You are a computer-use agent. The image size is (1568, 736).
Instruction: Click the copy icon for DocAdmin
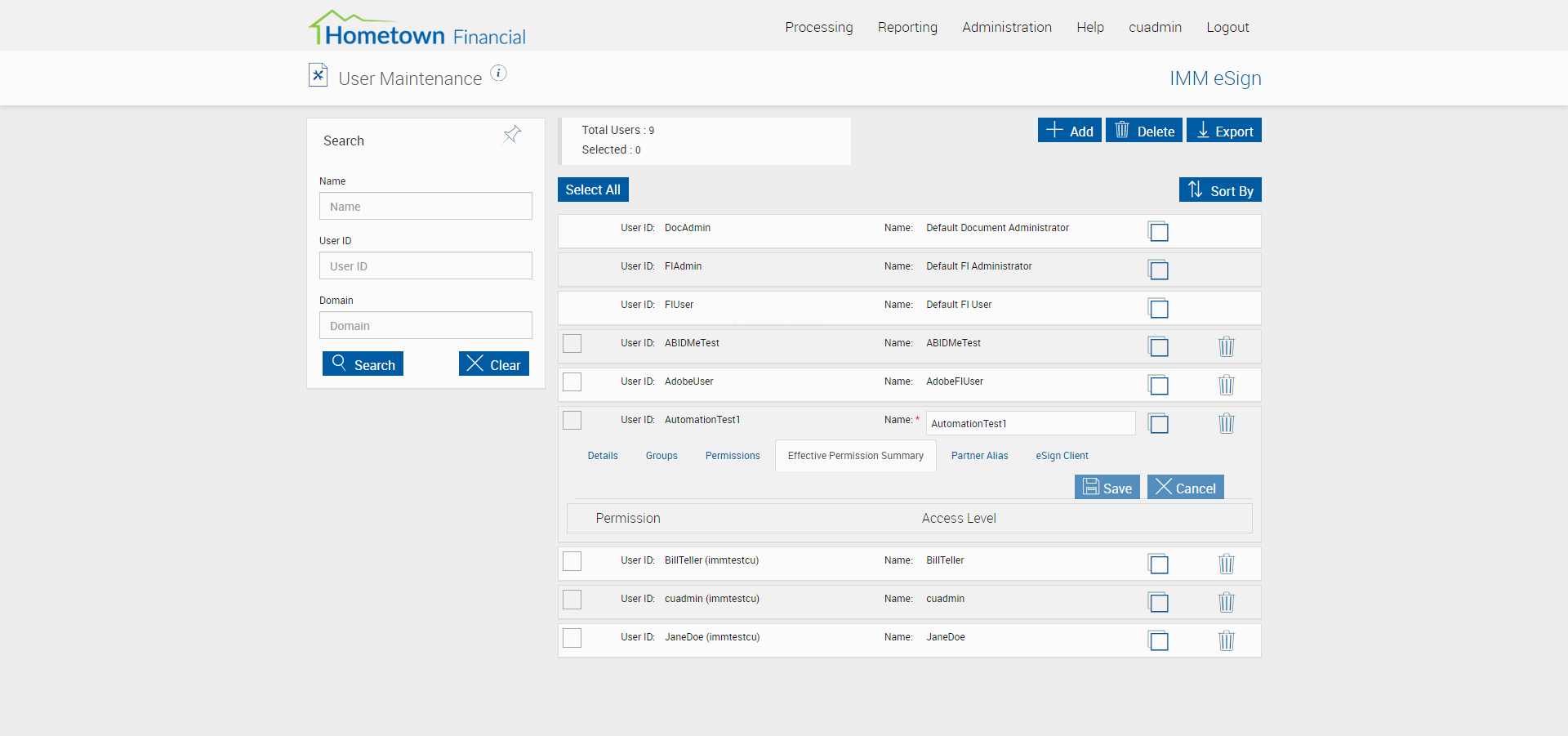click(x=1158, y=231)
